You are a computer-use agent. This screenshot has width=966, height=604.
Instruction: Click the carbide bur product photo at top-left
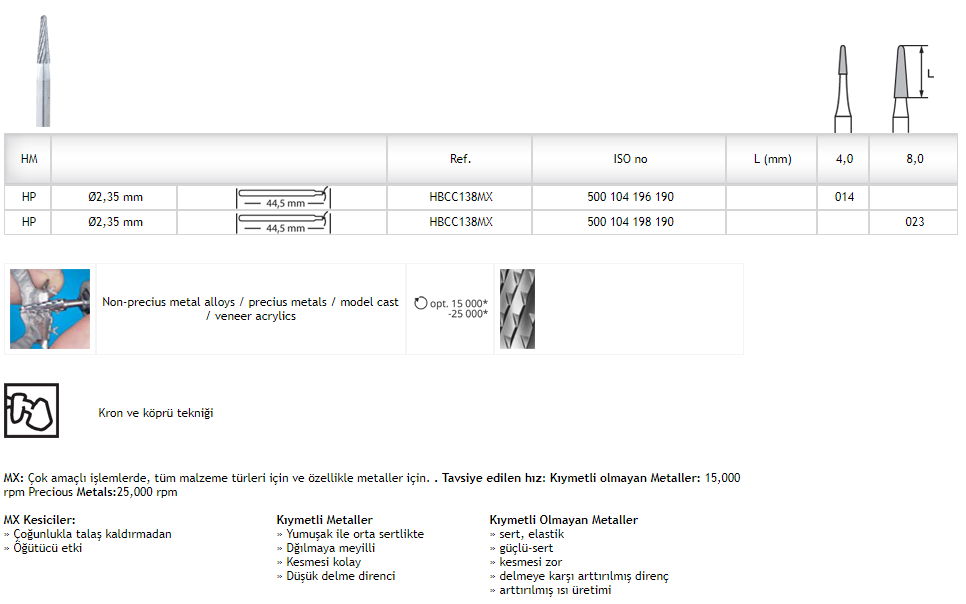[x=43, y=70]
